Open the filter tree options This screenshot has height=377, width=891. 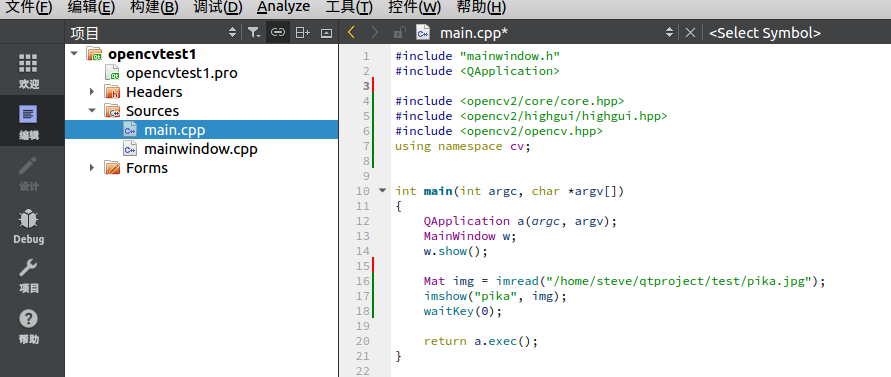(255, 33)
